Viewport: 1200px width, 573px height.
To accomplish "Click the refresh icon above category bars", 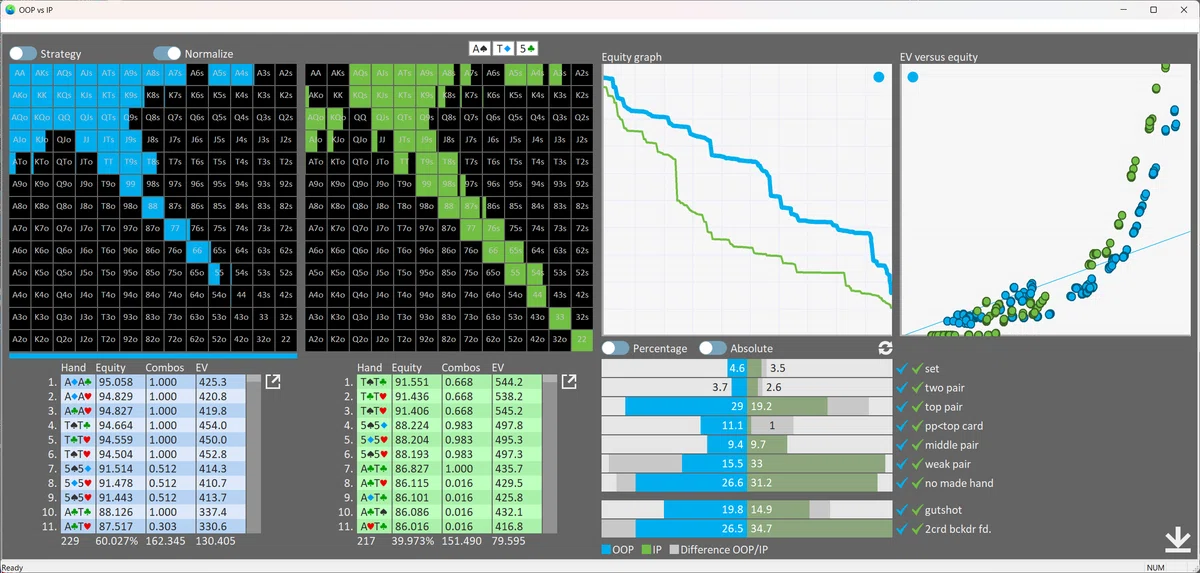I will point(884,348).
